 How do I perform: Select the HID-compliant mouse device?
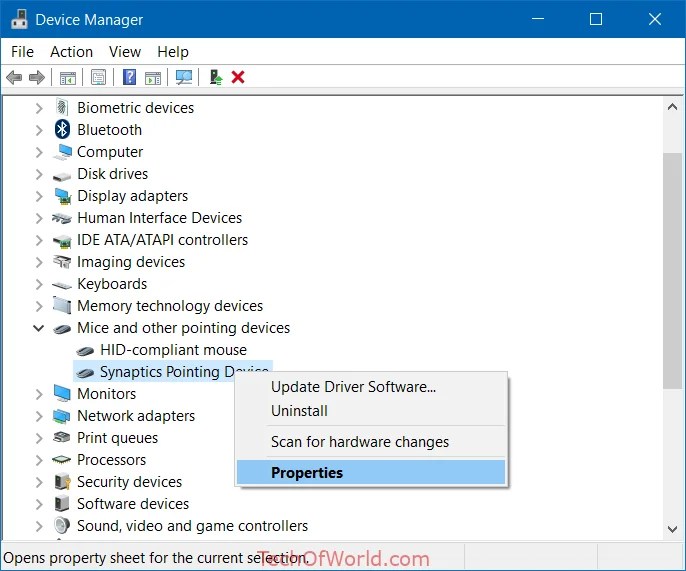click(x=173, y=350)
